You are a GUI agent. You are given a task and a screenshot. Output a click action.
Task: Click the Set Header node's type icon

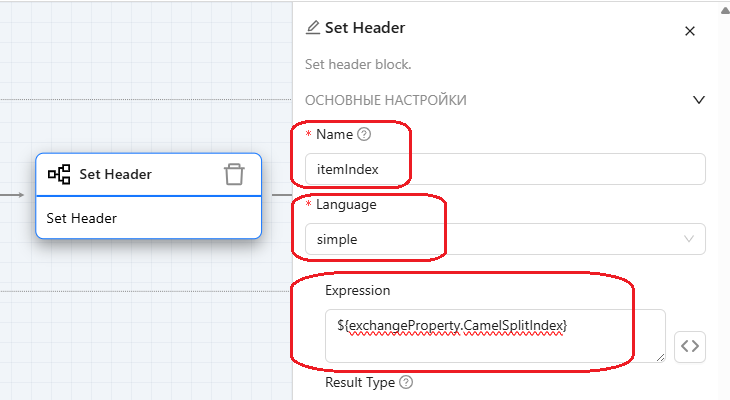coord(59,174)
